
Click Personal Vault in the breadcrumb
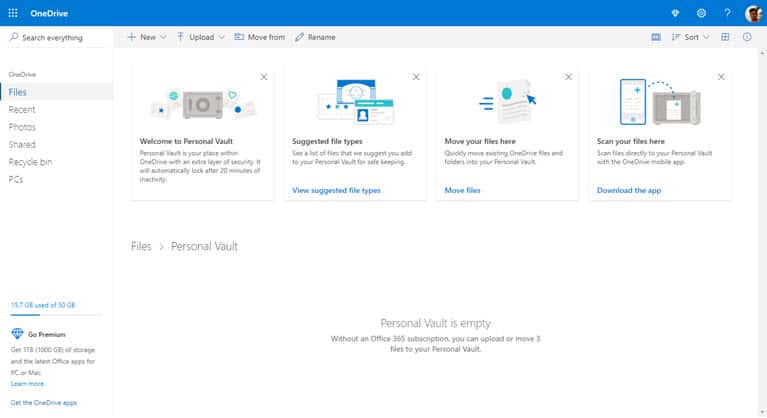[204, 246]
